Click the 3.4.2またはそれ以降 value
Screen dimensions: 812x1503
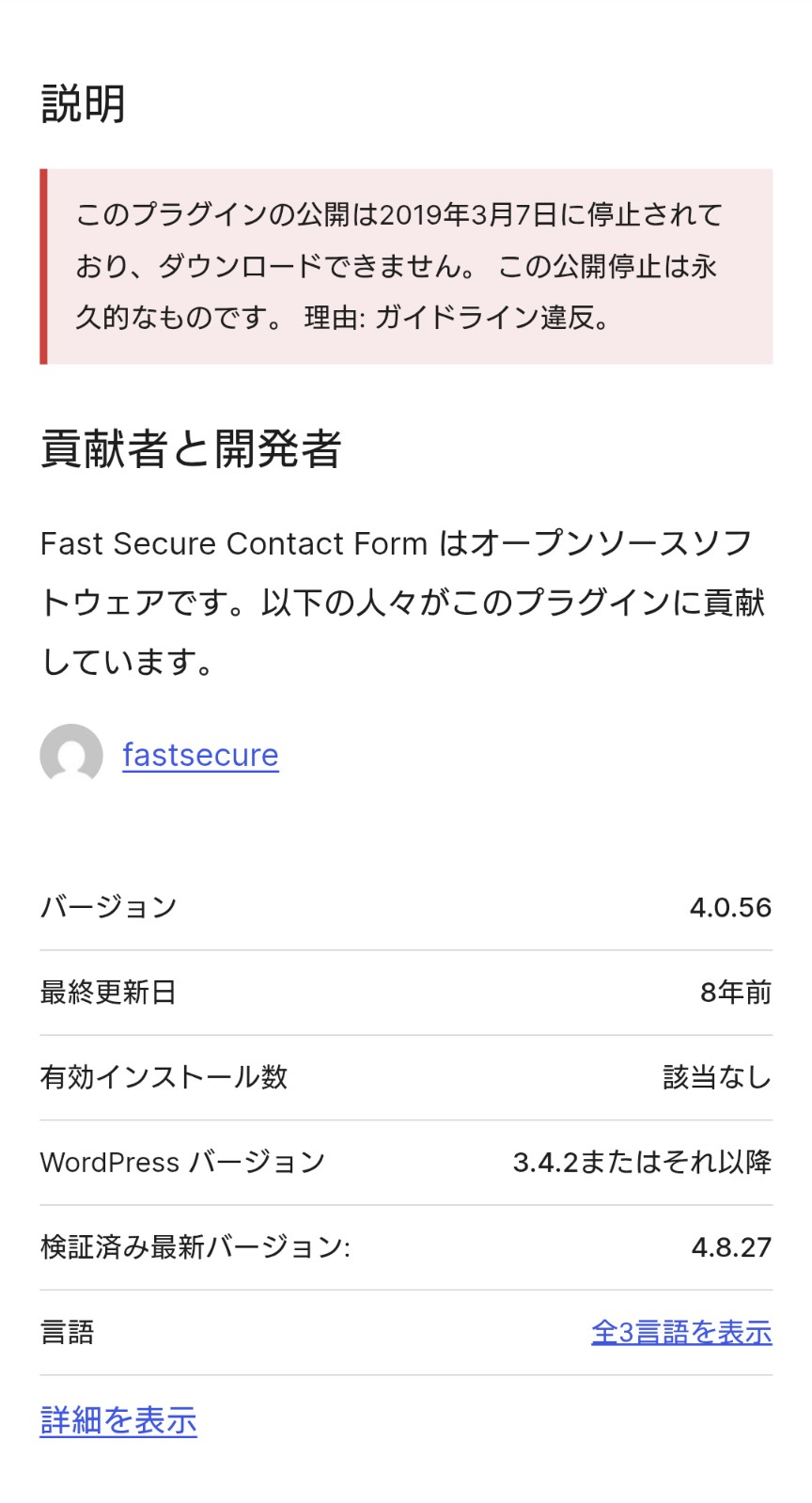click(x=642, y=1162)
